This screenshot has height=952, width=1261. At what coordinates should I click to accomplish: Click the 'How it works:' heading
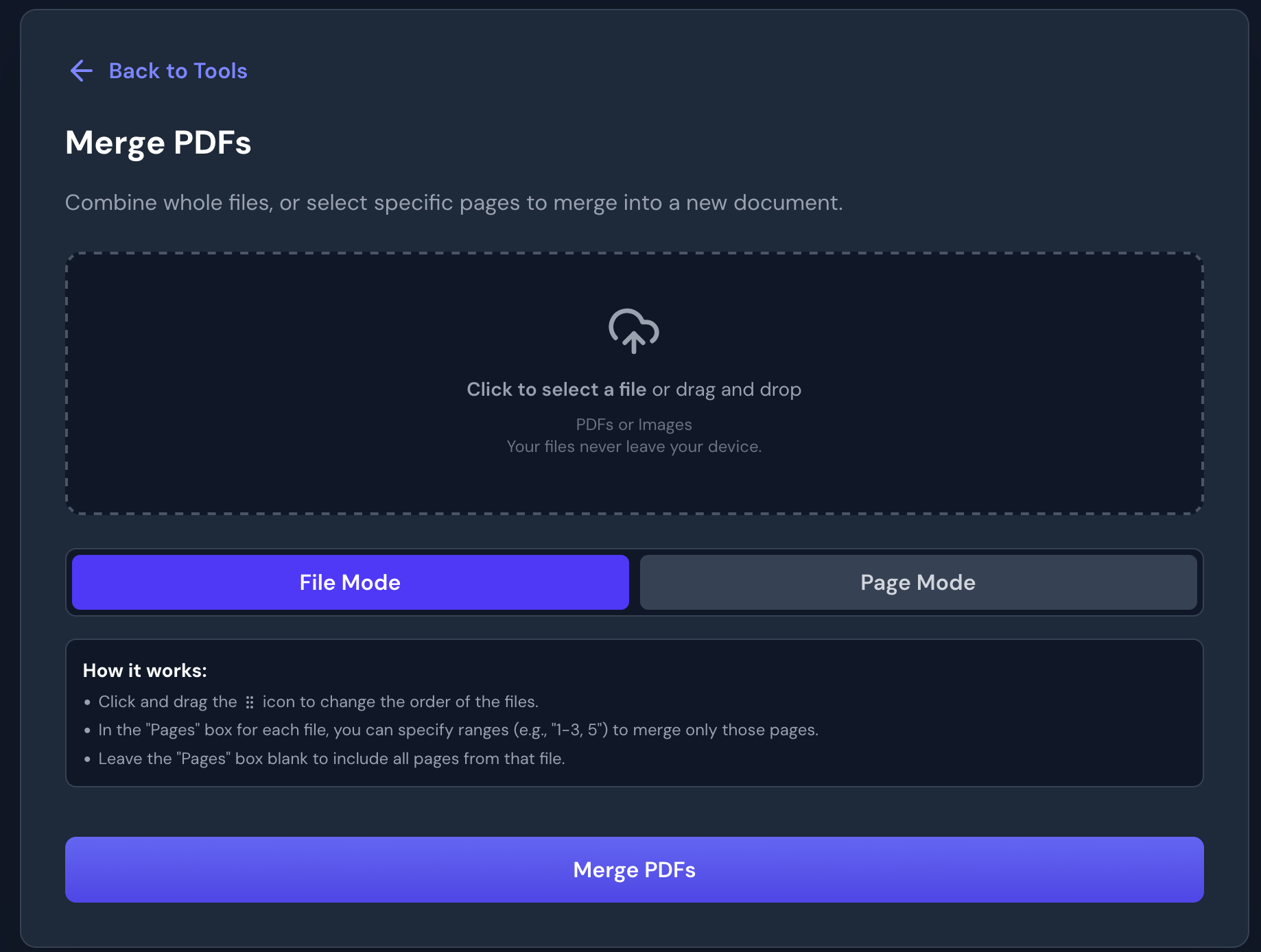pyautogui.click(x=145, y=671)
